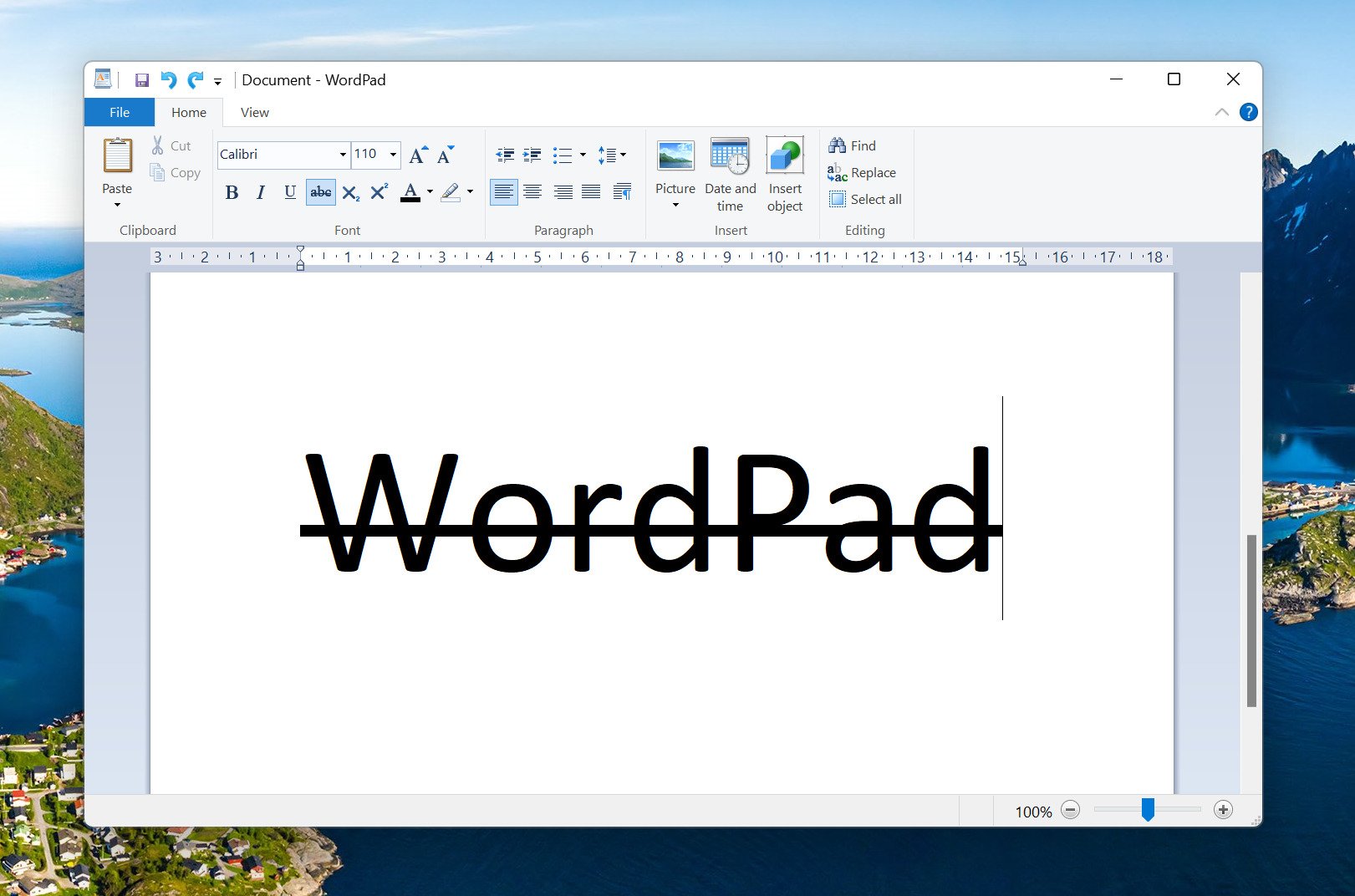Click the Grow font button
This screenshot has width=1355, height=896.
coord(417,155)
